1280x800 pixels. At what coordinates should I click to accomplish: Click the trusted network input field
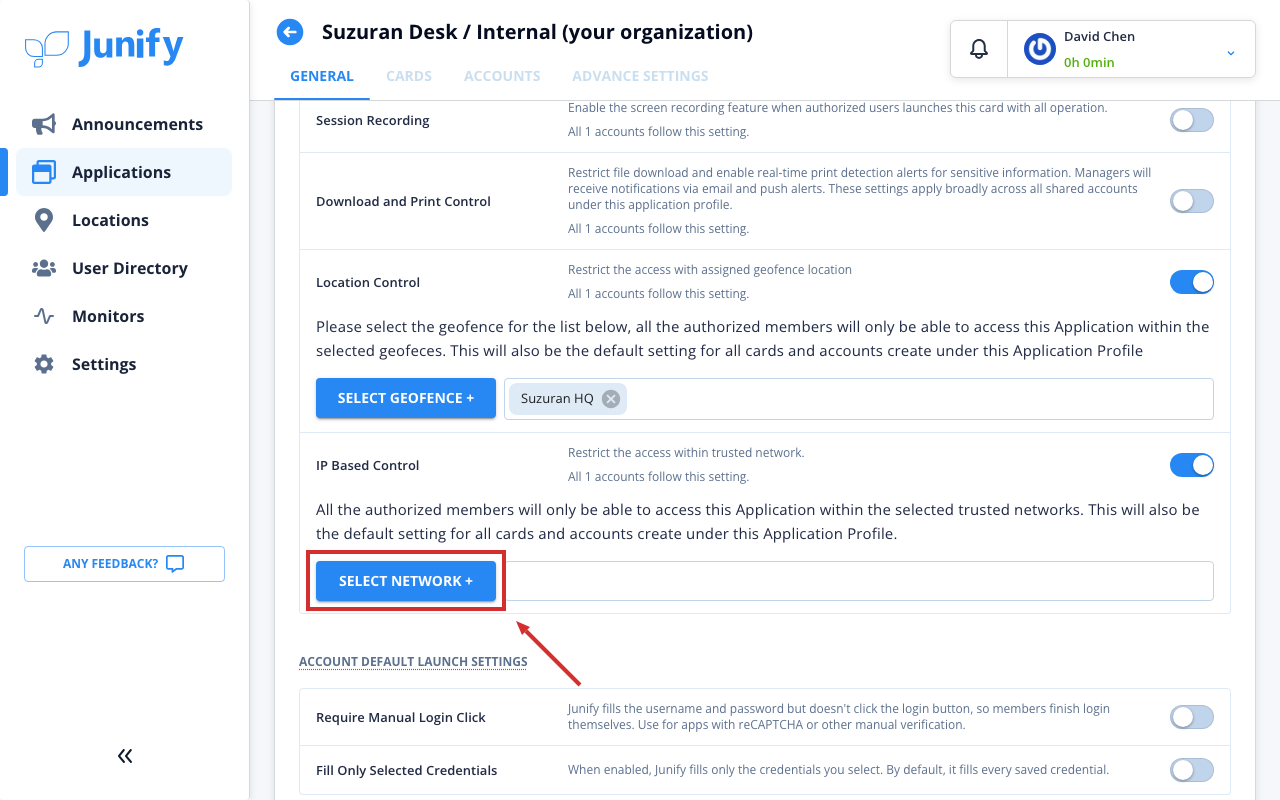point(859,581)
